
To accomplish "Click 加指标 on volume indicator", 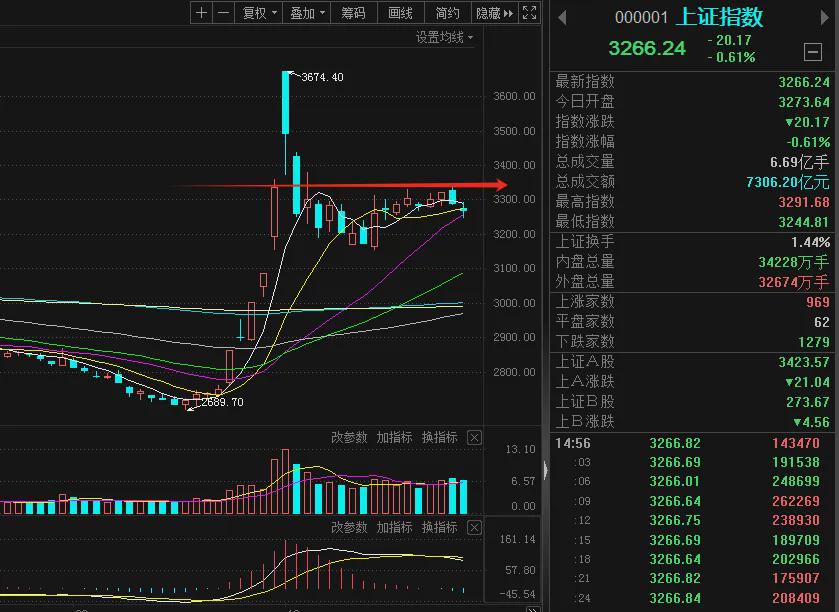I will [394, 437].
